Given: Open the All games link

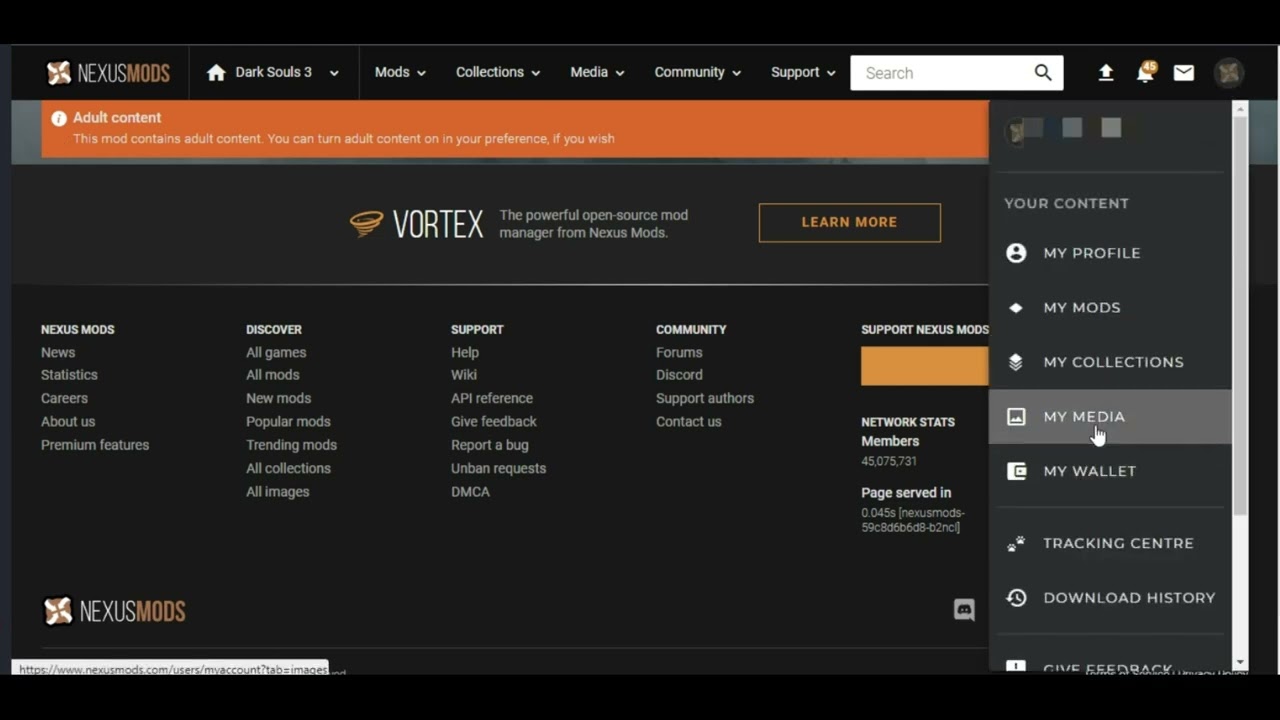Looking at the screenshot, I should [x=276, y=352].
